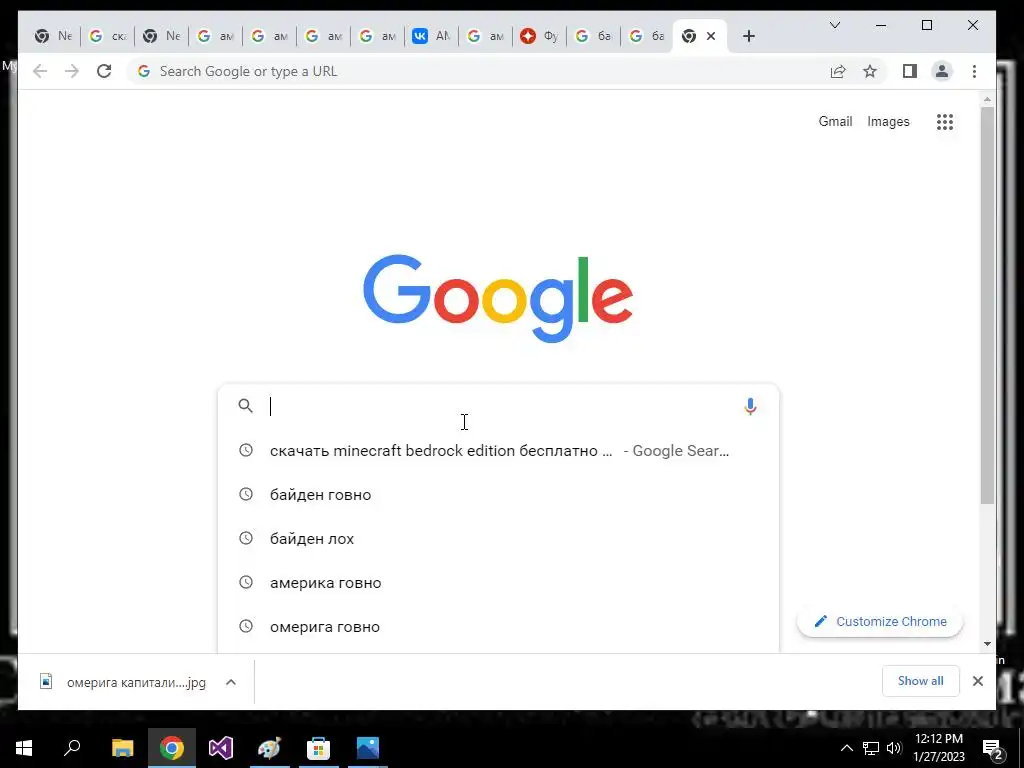
Task: Switch to the VK tab
Action: pos(431,37)
